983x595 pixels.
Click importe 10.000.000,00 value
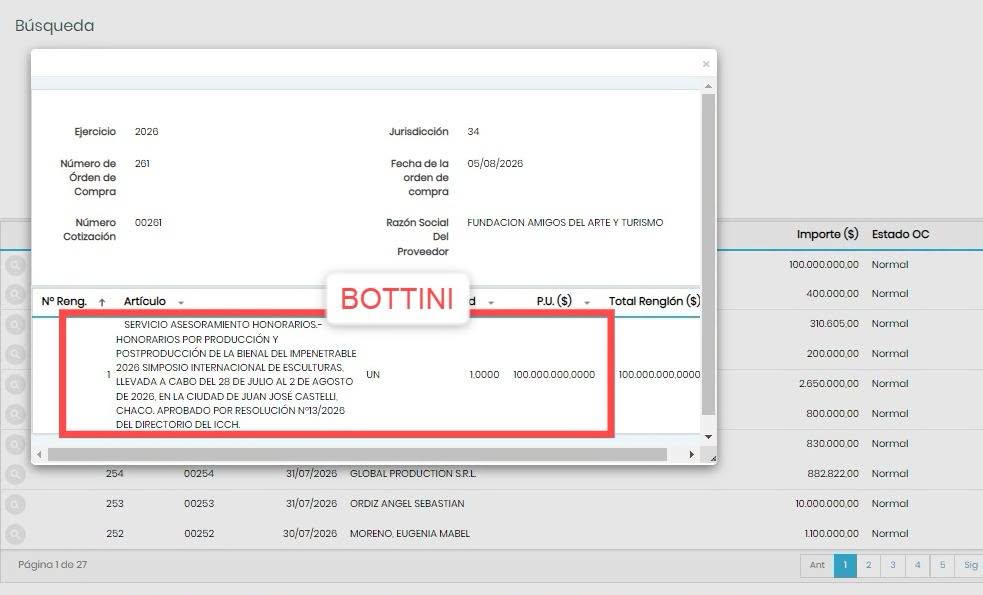pyautogui.click(x=827, y=504)
